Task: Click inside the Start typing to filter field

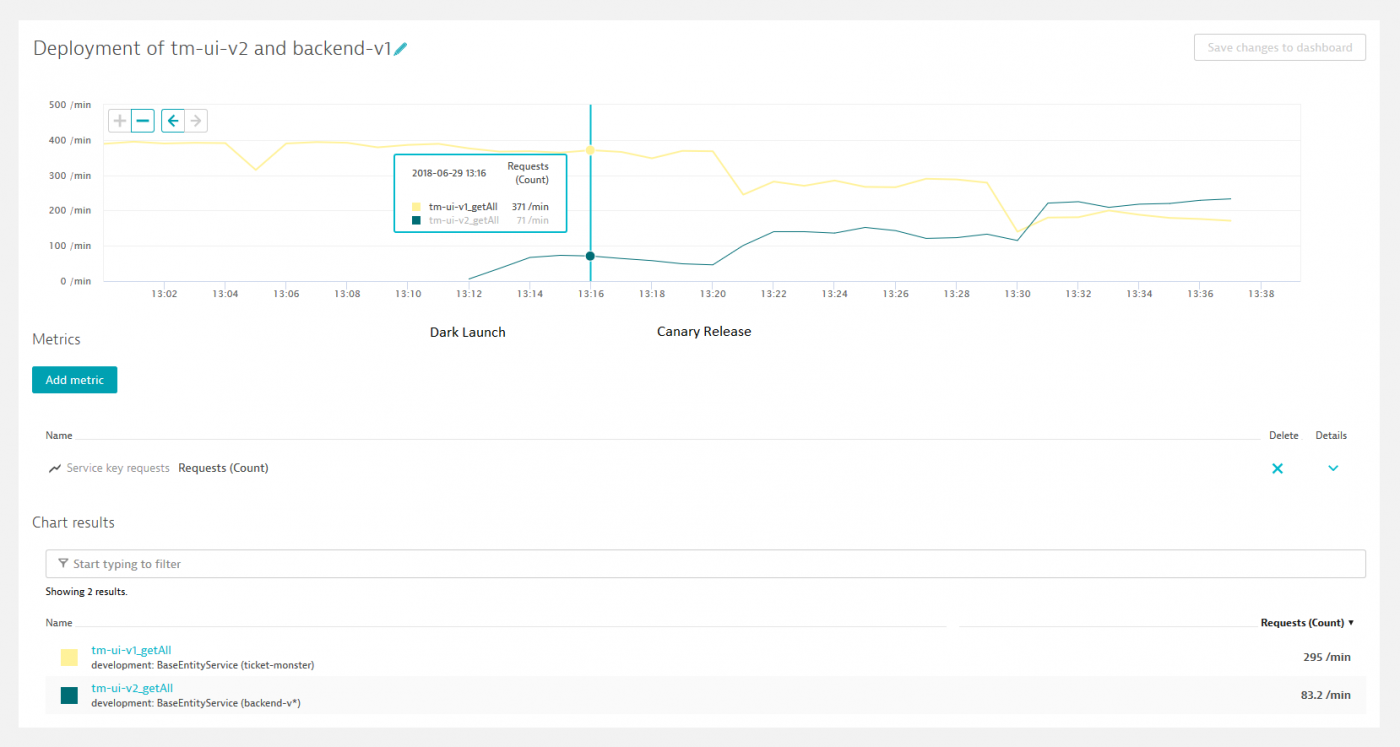Action: tap(400, 563)
